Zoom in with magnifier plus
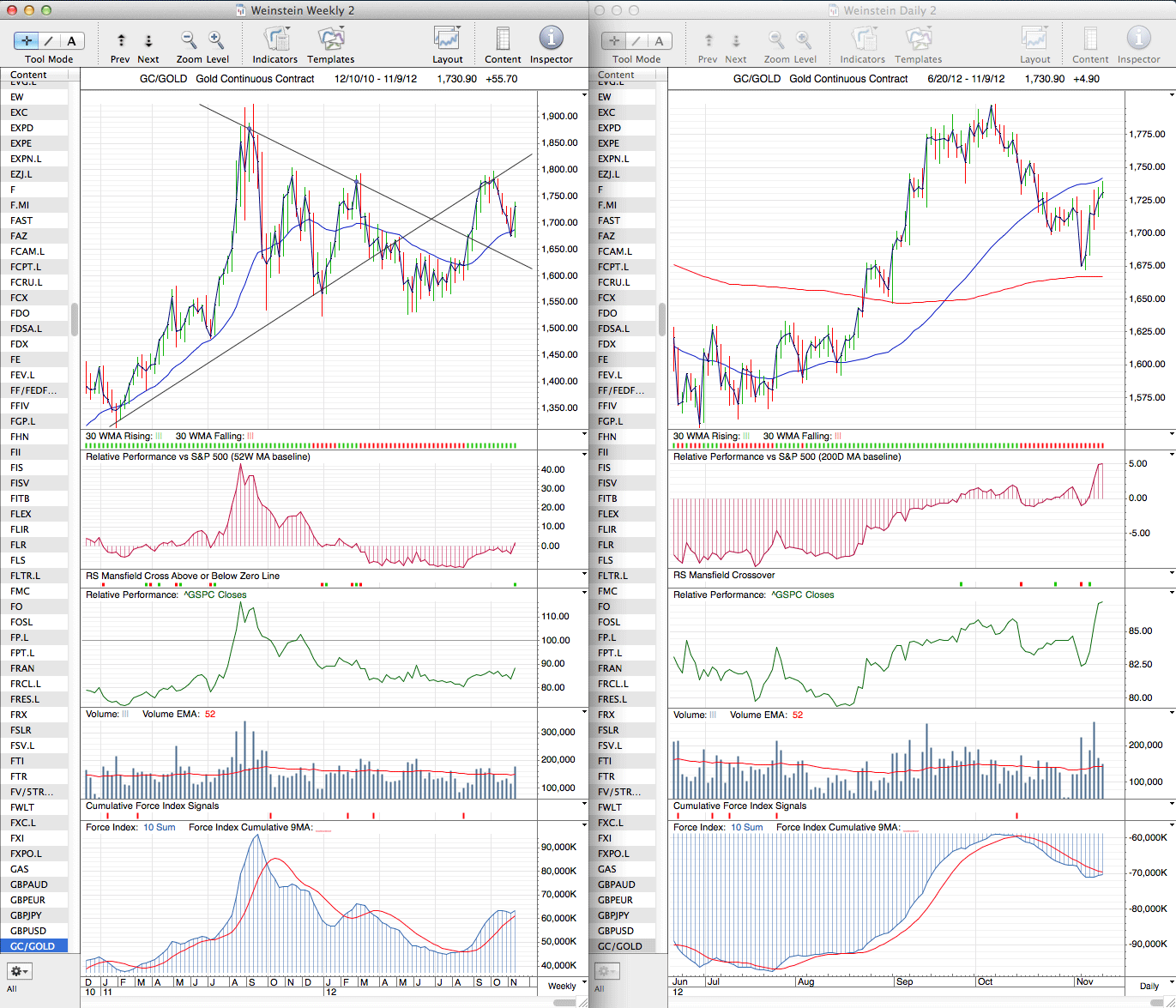1176x1008 pixels. click(215, 39)
